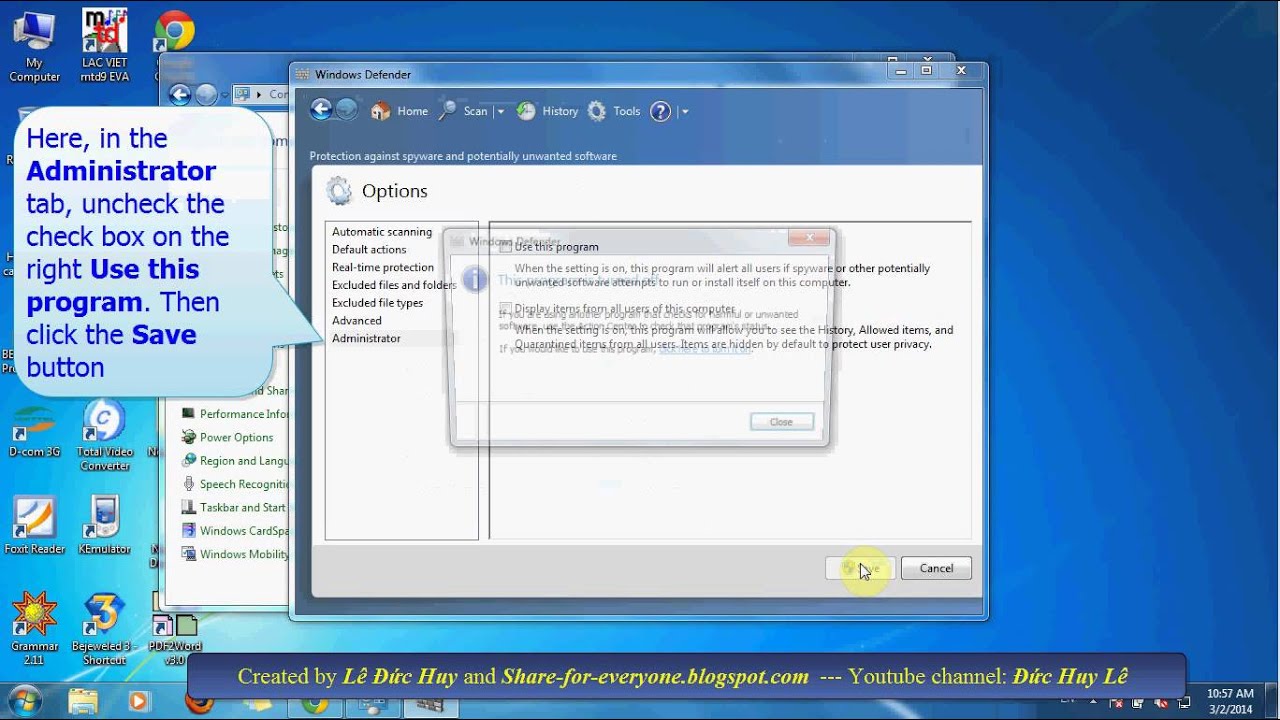Open the Windows Start menu

point(24,700)
